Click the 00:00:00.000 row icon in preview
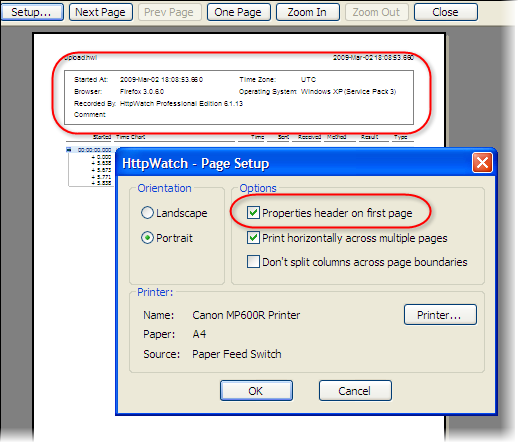 69,150
